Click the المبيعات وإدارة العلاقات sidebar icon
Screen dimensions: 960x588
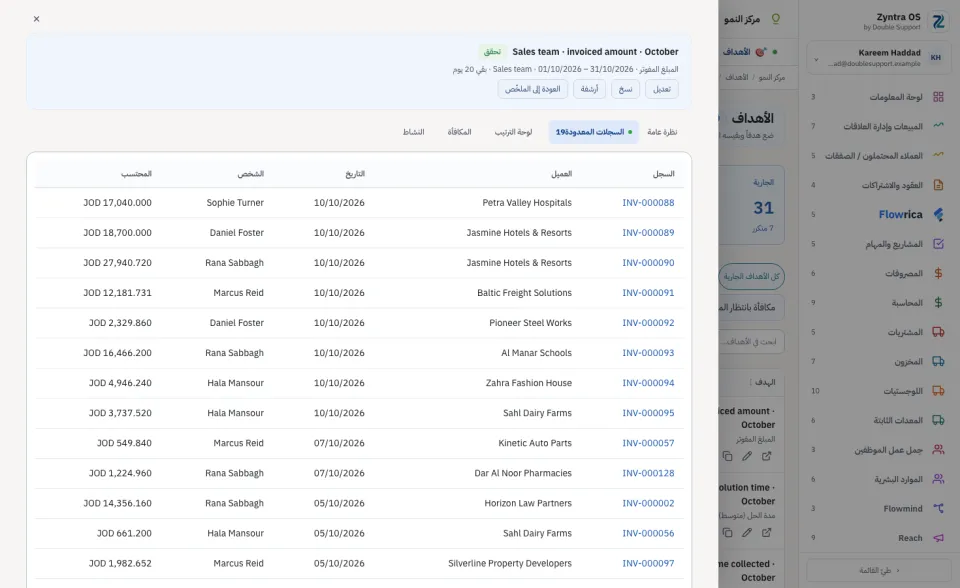(938, 126)
